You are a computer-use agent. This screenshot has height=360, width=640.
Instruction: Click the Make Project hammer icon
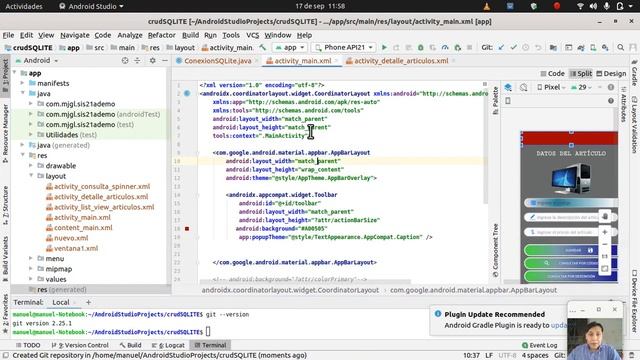click(262, 48)
